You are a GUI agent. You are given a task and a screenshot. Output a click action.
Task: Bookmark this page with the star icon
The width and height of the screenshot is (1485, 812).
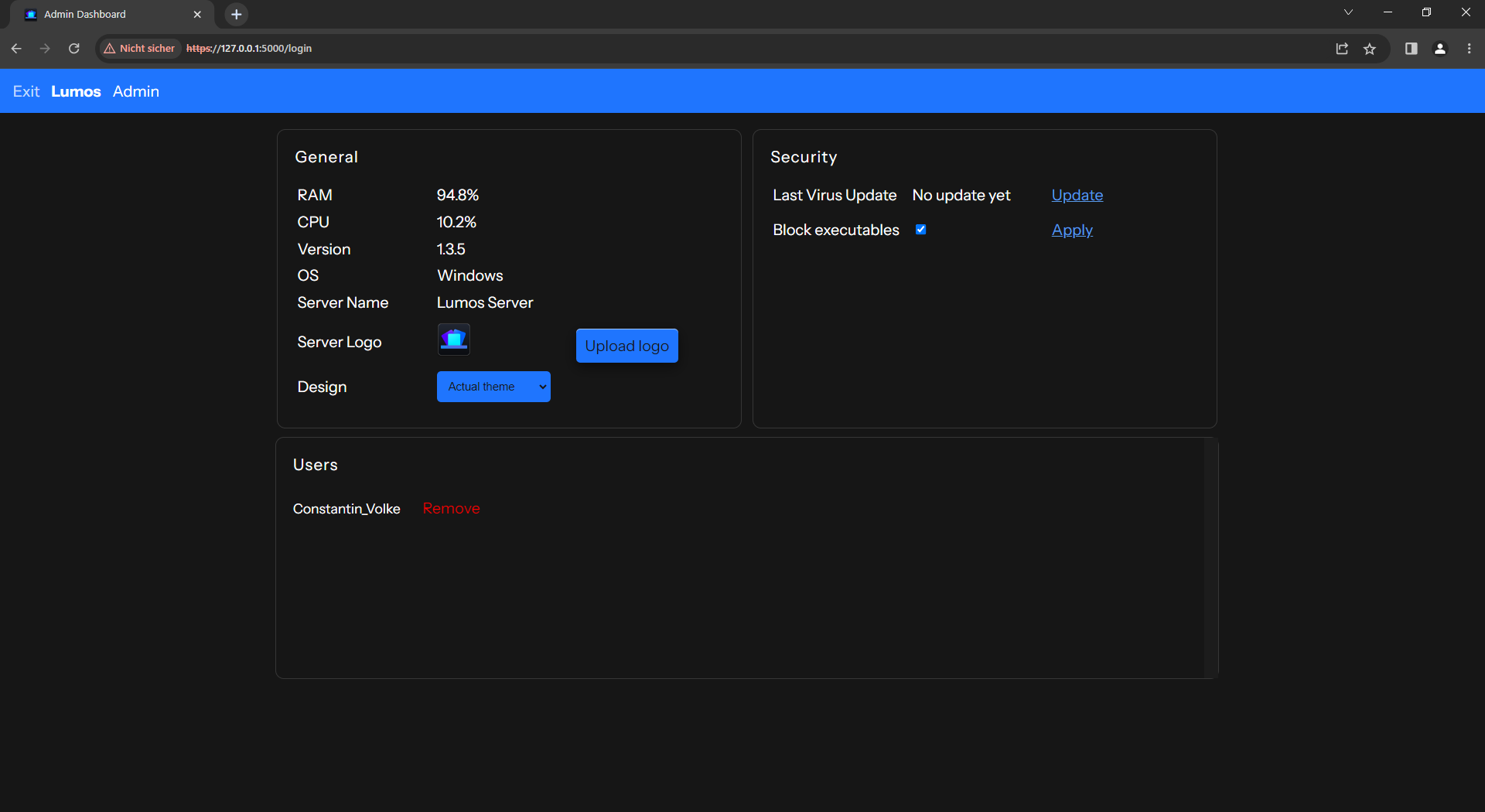point(1370,49)
